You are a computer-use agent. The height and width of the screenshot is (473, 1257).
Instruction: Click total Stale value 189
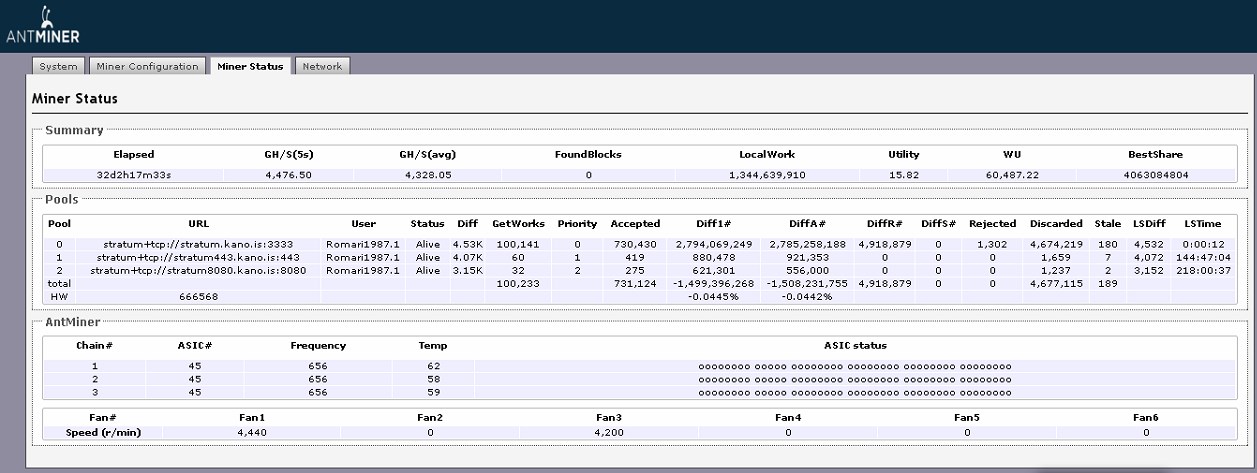1108,284
